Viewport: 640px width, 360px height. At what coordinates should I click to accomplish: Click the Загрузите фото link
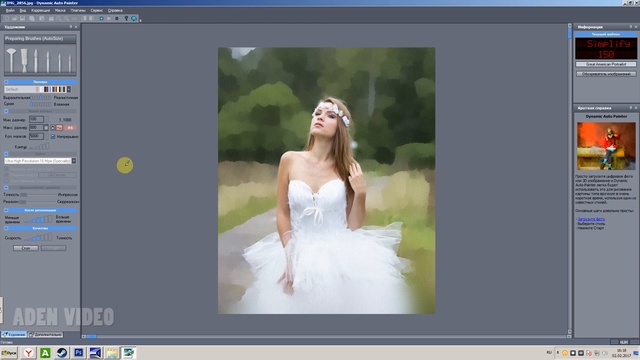(x=591, y=219)
